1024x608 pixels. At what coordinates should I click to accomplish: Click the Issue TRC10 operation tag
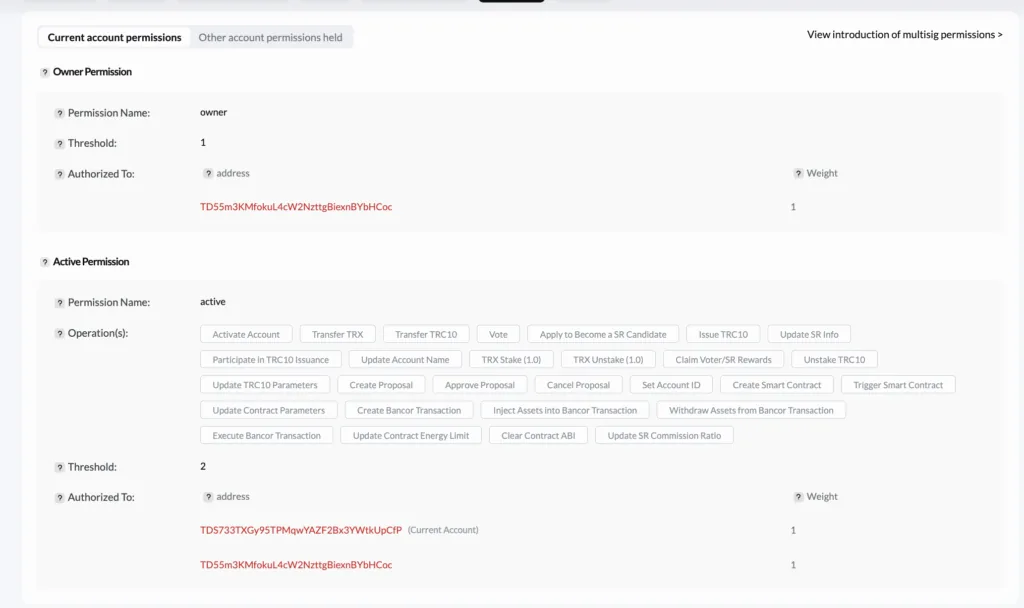pos(723,334)
